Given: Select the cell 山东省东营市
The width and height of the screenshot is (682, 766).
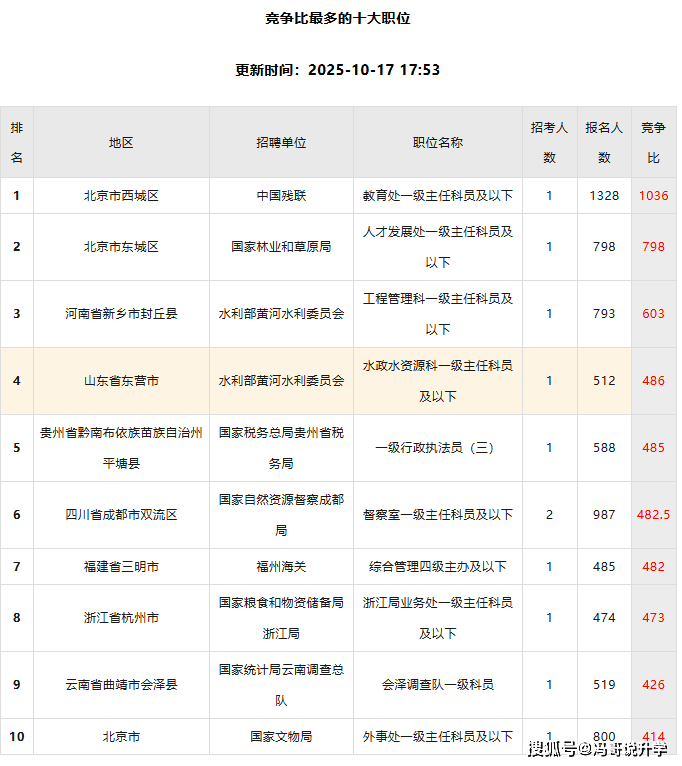Looking at the screenshot, I should (121, 381).
